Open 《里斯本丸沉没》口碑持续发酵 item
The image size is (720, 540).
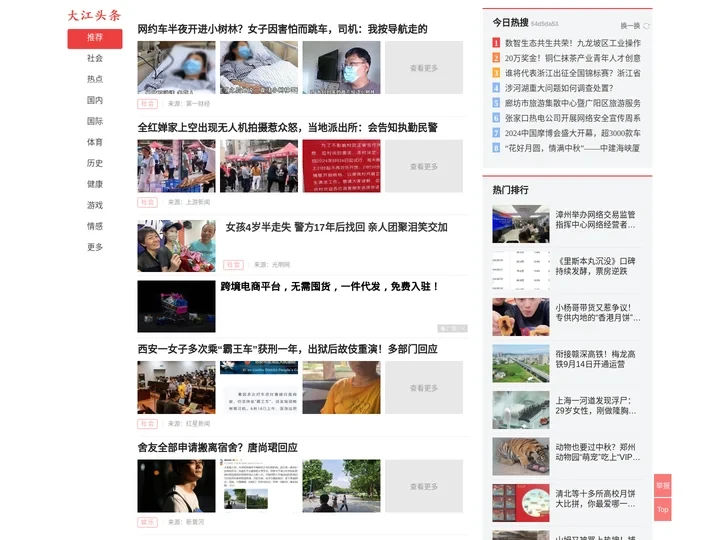(x=596, y=266)
